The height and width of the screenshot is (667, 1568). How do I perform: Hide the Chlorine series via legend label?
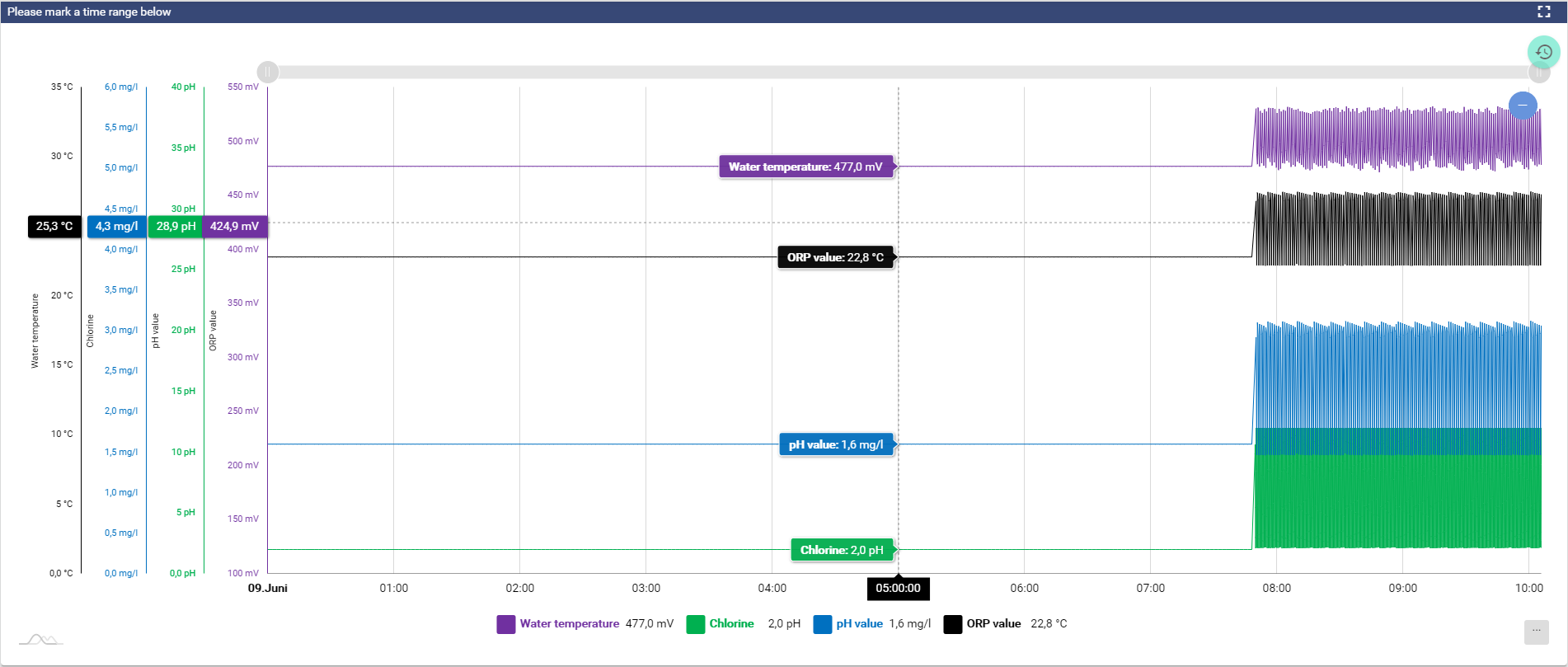pyautogui.click(x=731, y=624)
